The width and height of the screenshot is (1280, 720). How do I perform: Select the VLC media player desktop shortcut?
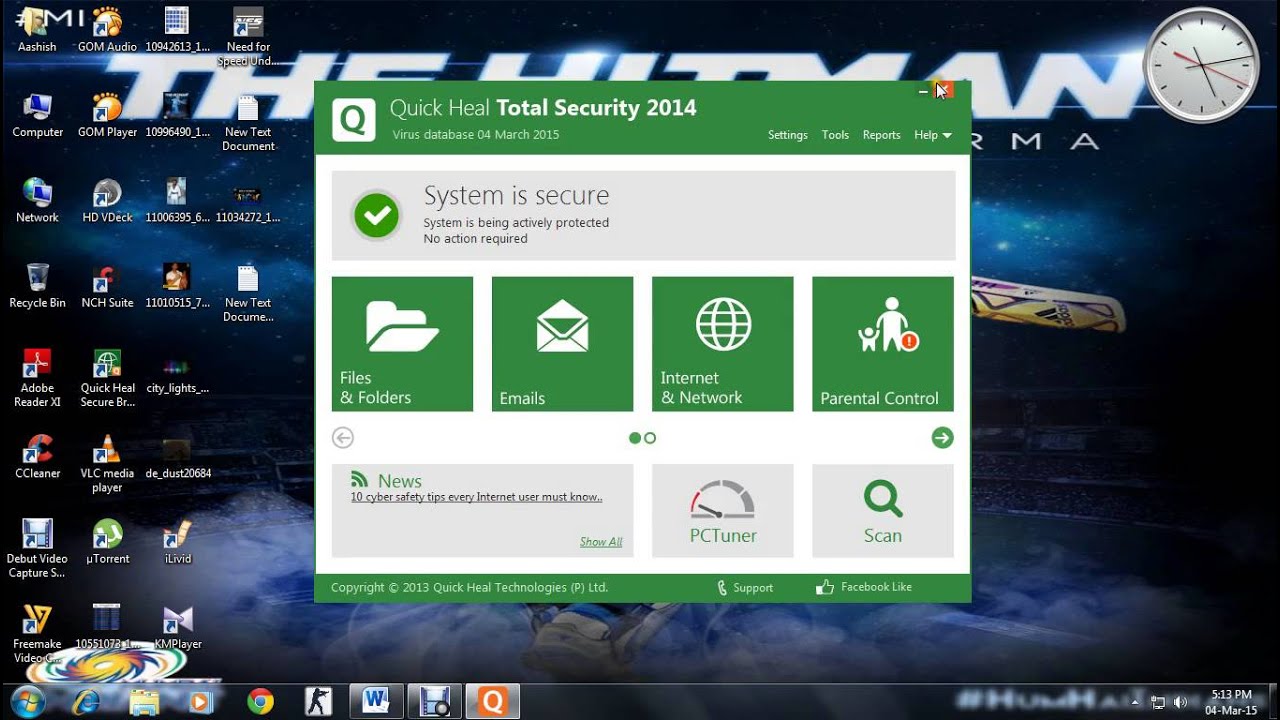tap(107, 463)
